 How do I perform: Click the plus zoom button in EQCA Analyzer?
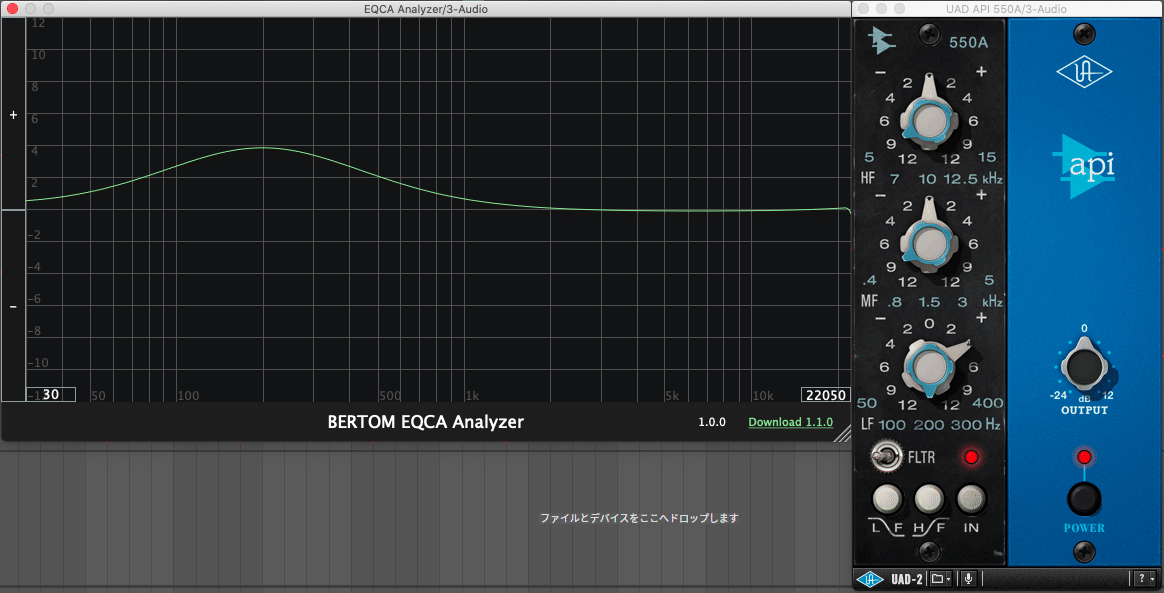coord(13,115)
